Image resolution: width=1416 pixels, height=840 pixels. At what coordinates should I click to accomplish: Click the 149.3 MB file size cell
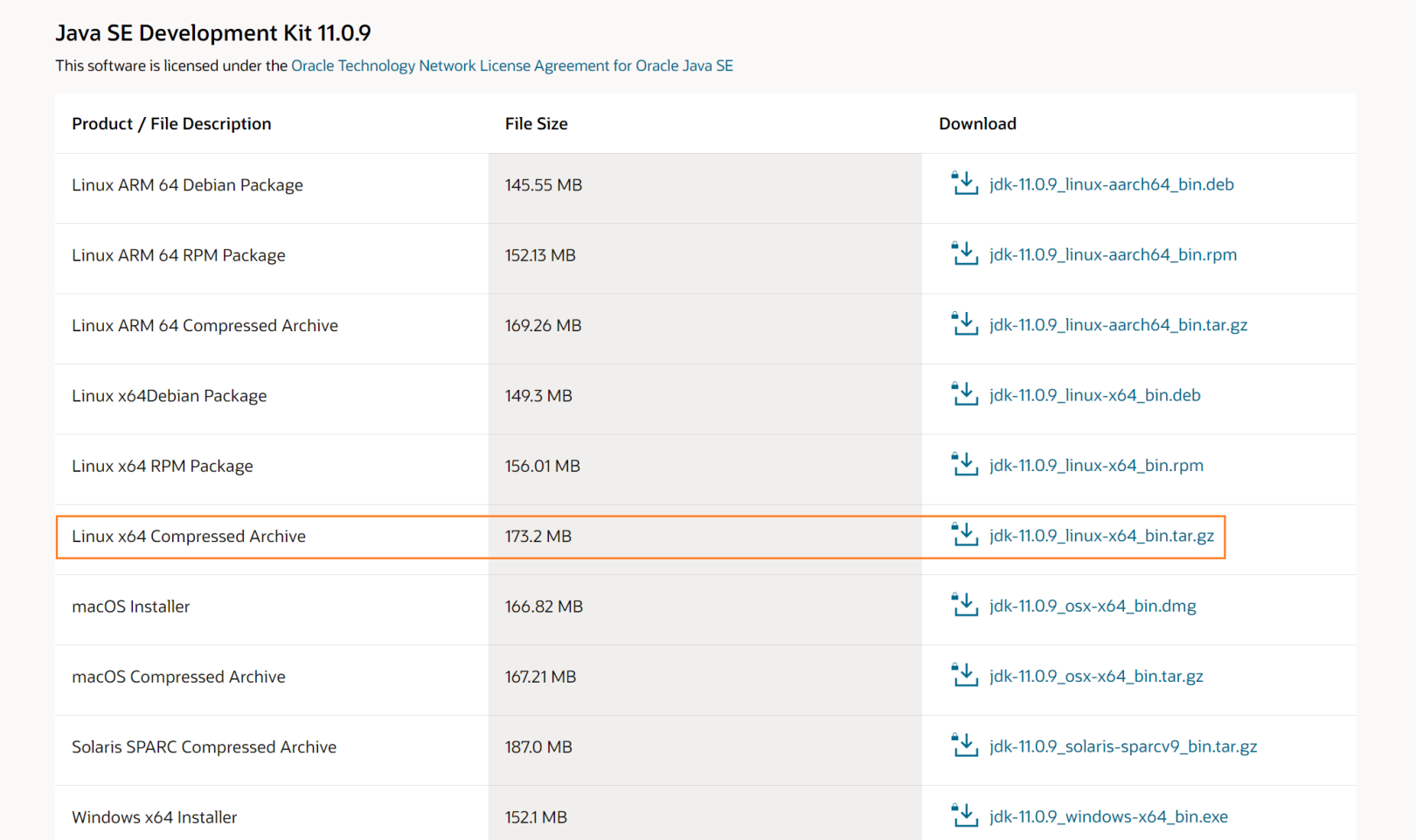coord(705,399)
